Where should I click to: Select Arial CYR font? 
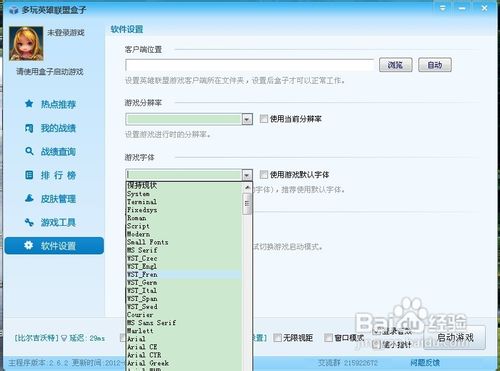coord(184,355)
